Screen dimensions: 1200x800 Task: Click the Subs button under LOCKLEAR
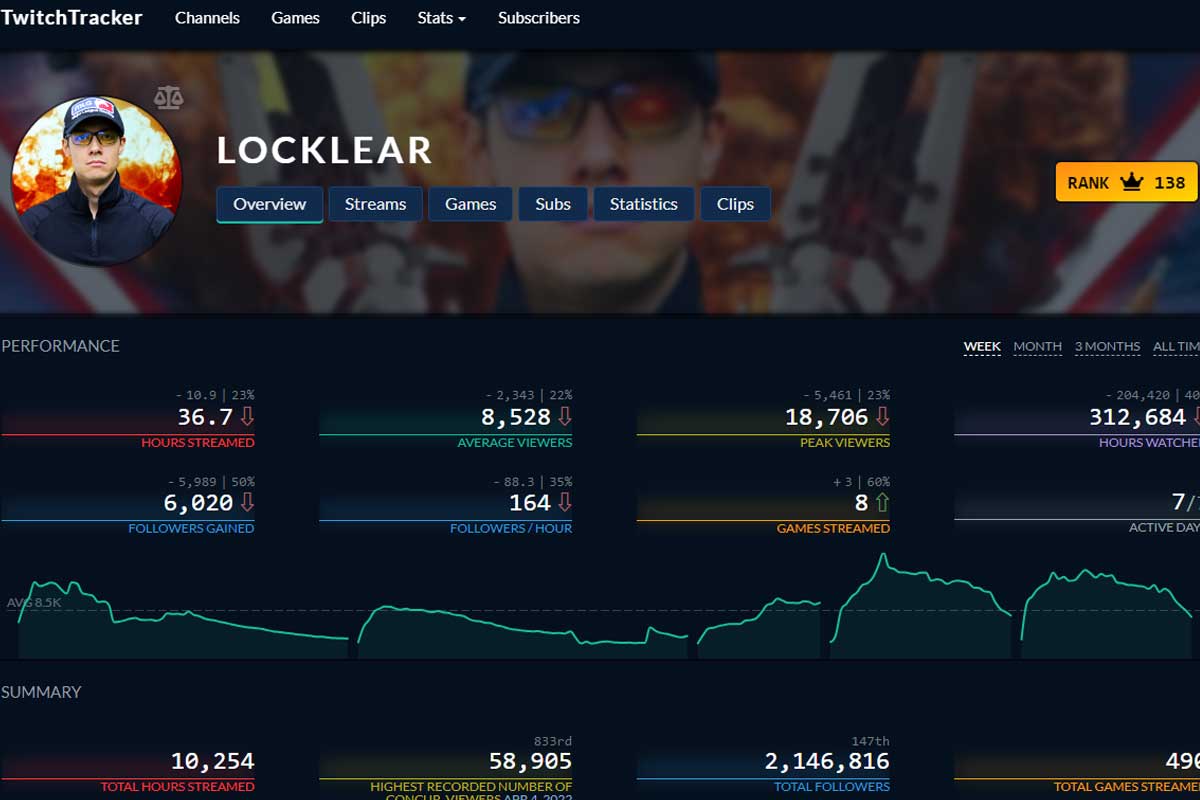[x=553, y=204]
